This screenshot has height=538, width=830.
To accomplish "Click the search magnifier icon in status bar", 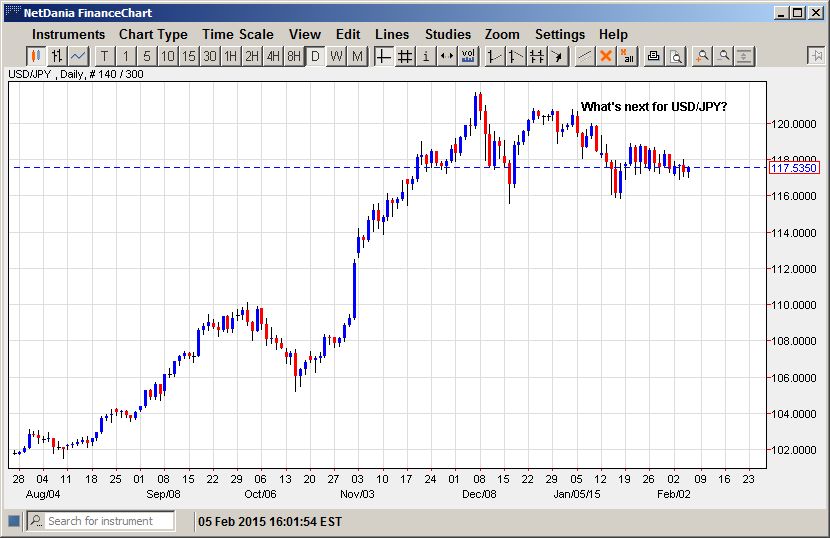I will point(36,521).
